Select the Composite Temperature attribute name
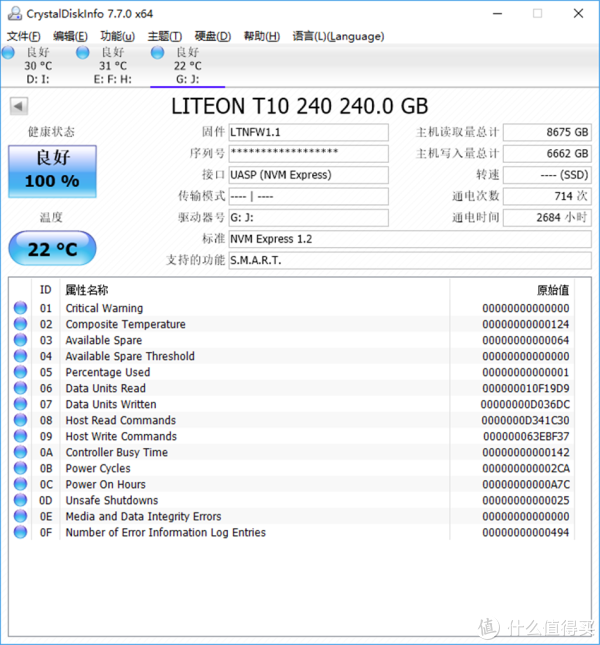 click(x=125, y=324)
